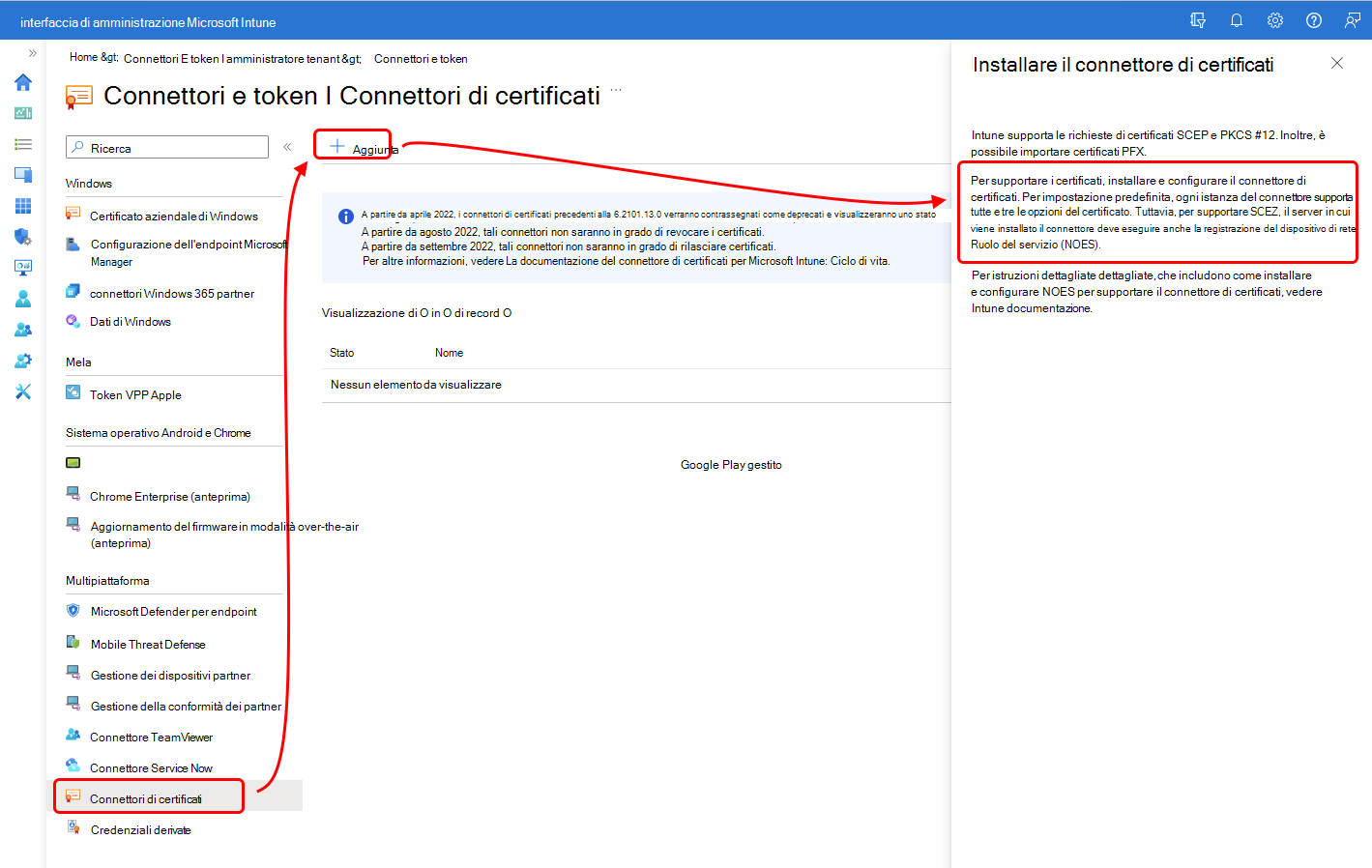The image size is (1372, 868).
Task: Click the green Android managed Play icon
Action: coord(73,463)
